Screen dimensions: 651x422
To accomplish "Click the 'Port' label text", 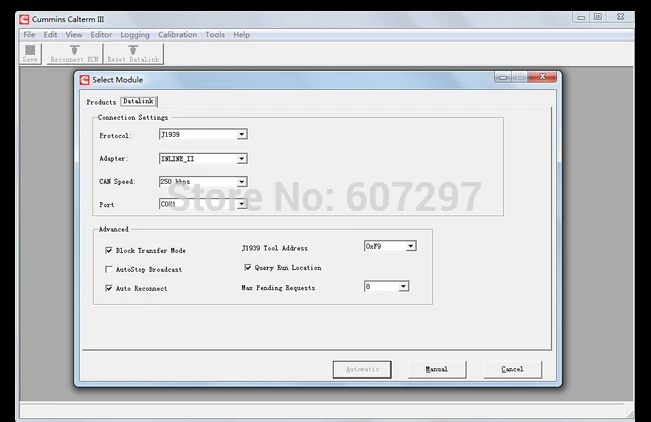I will (x=107, y=205).
